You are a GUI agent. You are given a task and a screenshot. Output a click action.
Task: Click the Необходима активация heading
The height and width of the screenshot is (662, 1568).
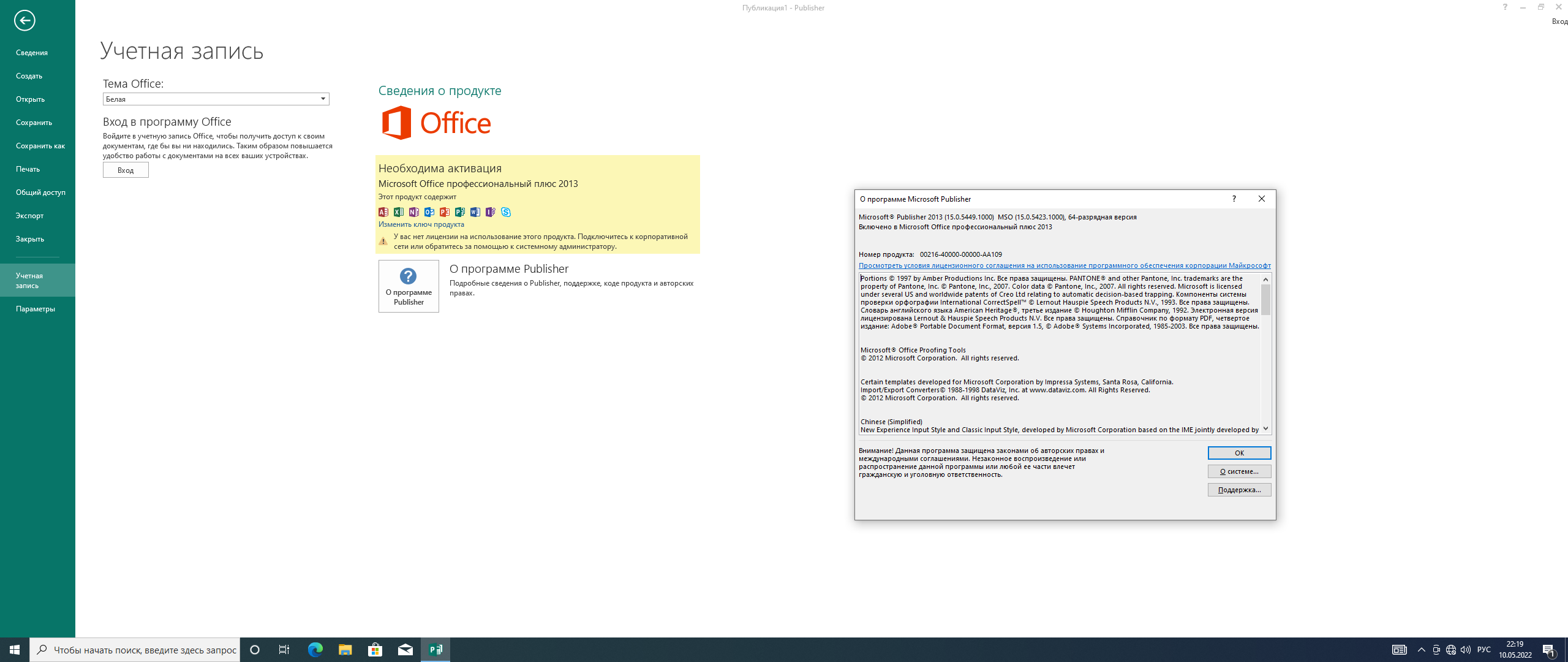pos(440,169)
